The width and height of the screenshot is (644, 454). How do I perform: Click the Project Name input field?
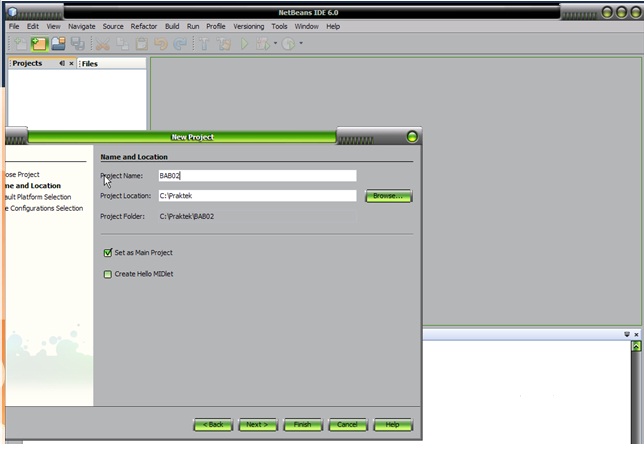pyautogui.click(x=258, y=176)
